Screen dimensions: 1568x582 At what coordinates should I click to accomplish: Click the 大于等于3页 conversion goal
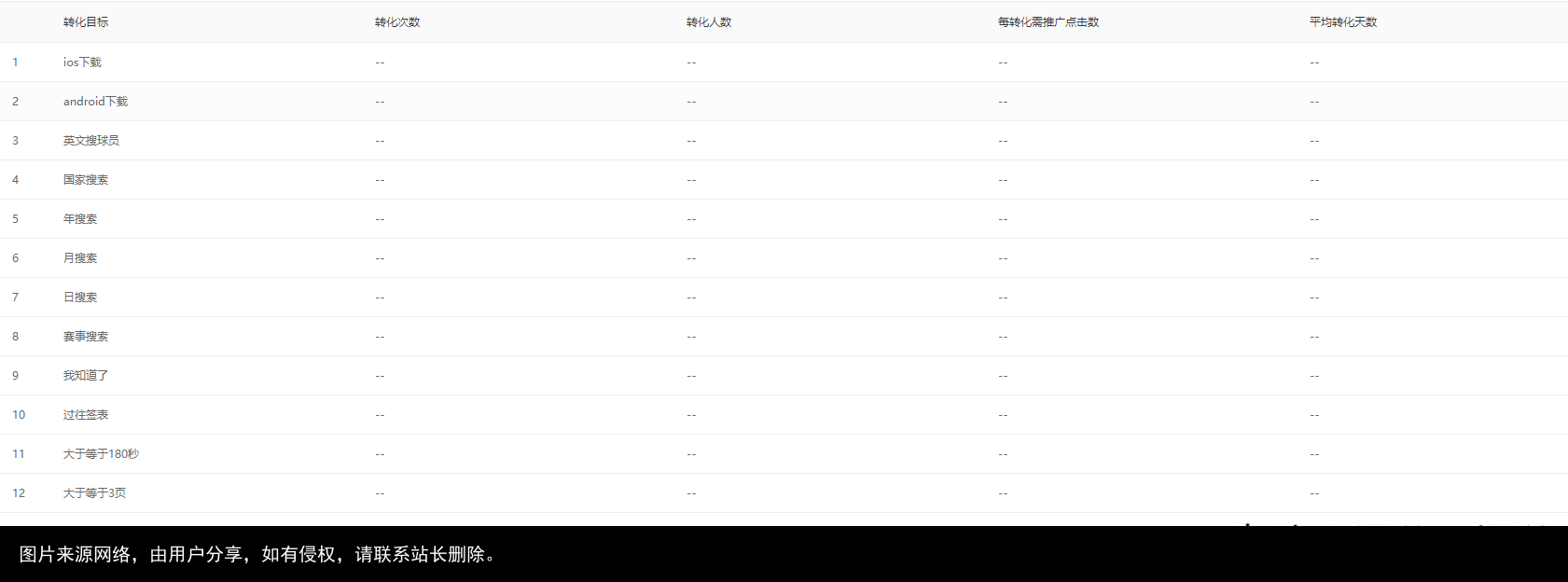point(94,493)
